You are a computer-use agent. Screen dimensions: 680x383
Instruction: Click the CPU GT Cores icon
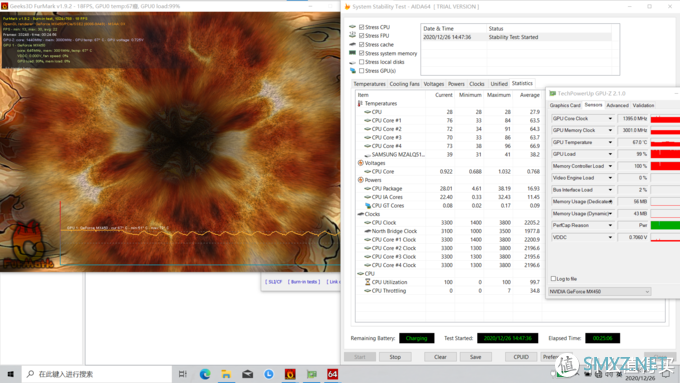pyautogui.click(x=367, y=206)
